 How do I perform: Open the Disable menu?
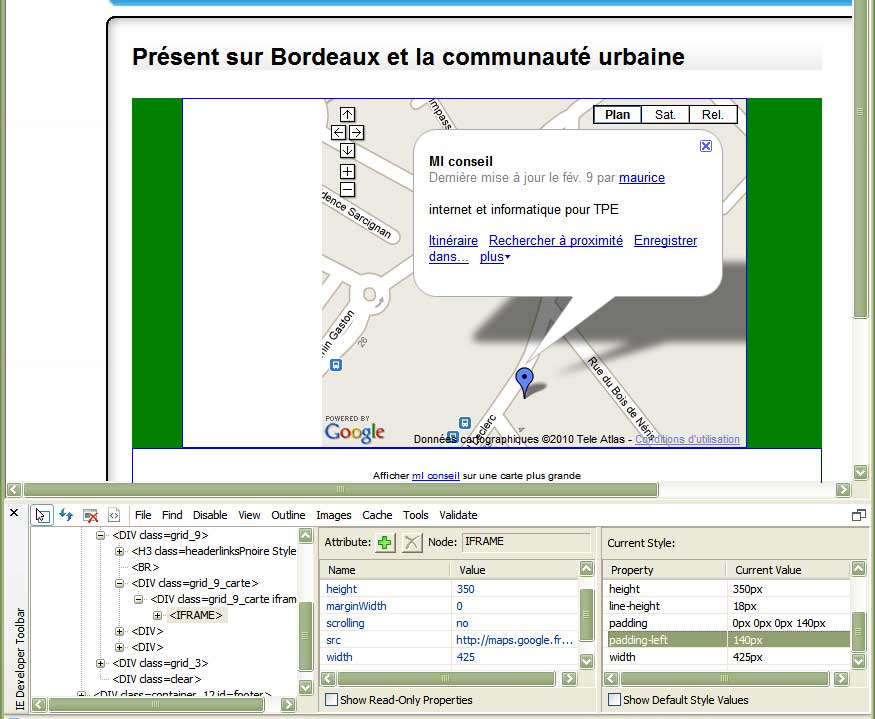pyautogui.click(x=210, y=515)
